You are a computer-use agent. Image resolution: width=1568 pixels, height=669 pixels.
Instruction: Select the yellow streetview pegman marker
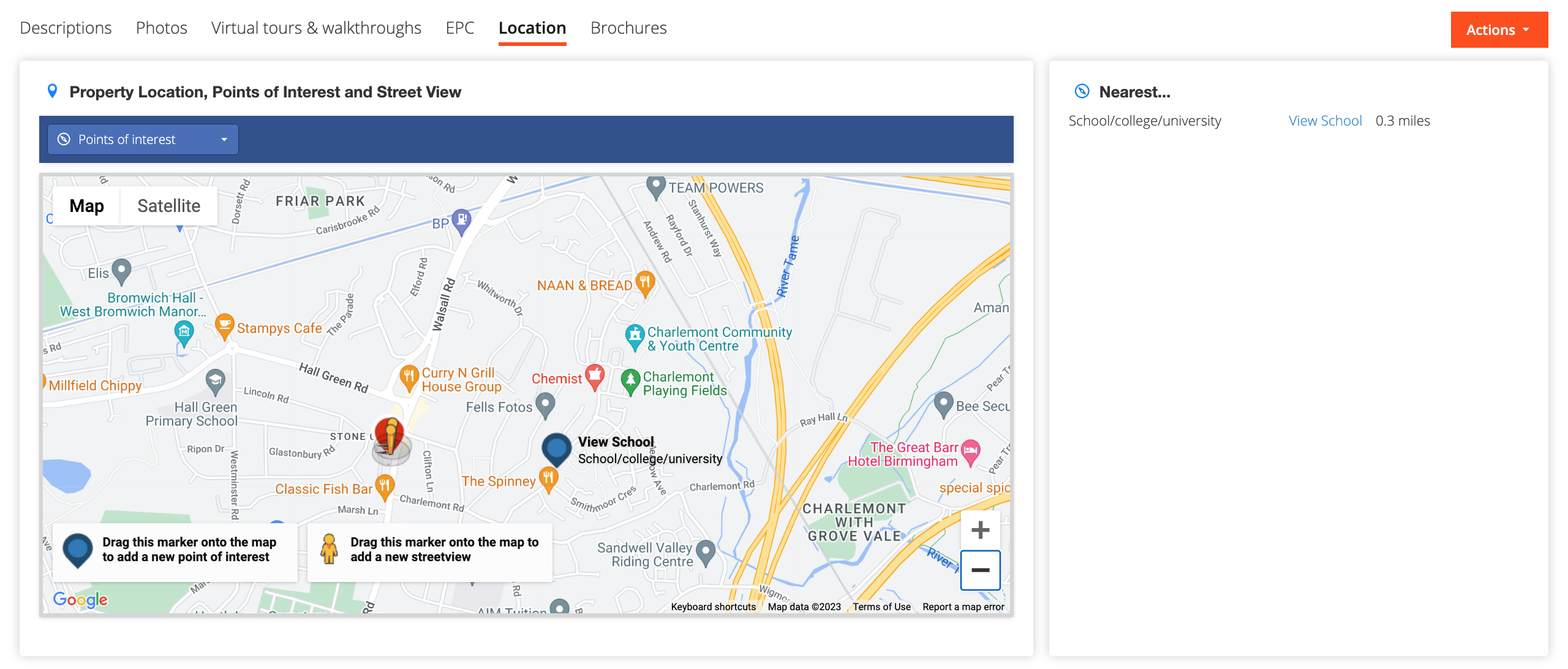click(x=330, y=549)
